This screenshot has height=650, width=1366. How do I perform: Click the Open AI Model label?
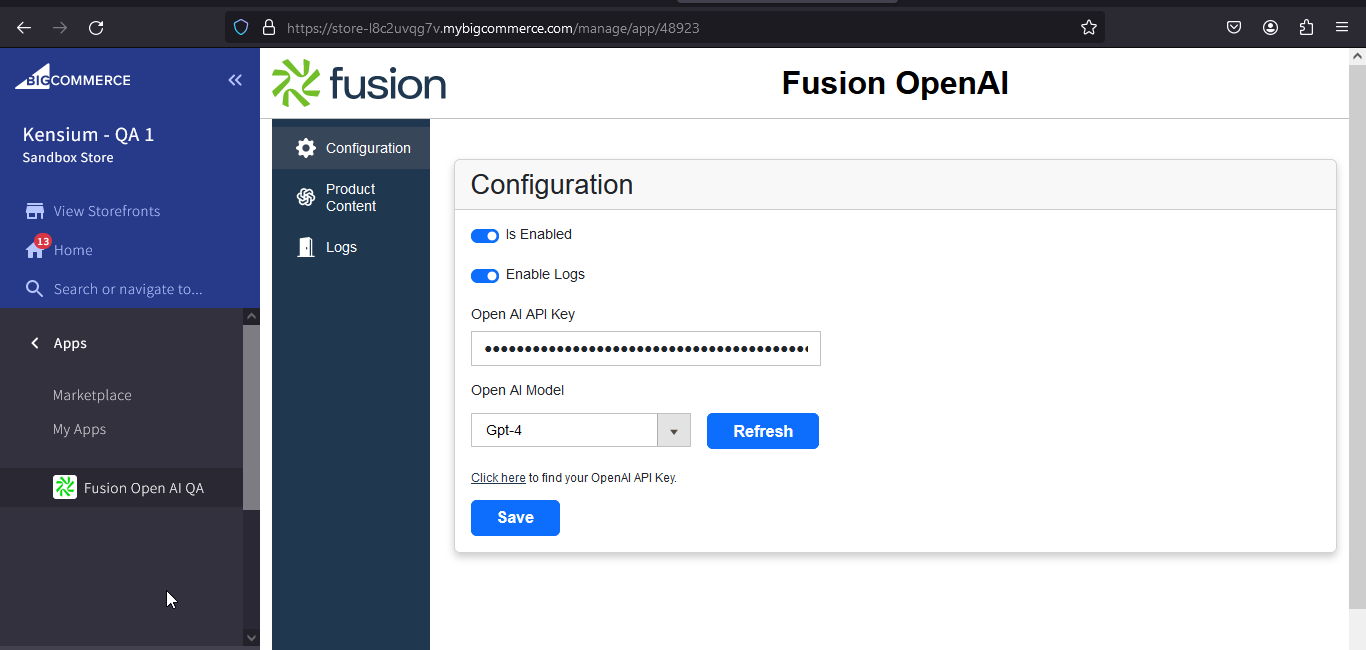pos(518,391)
